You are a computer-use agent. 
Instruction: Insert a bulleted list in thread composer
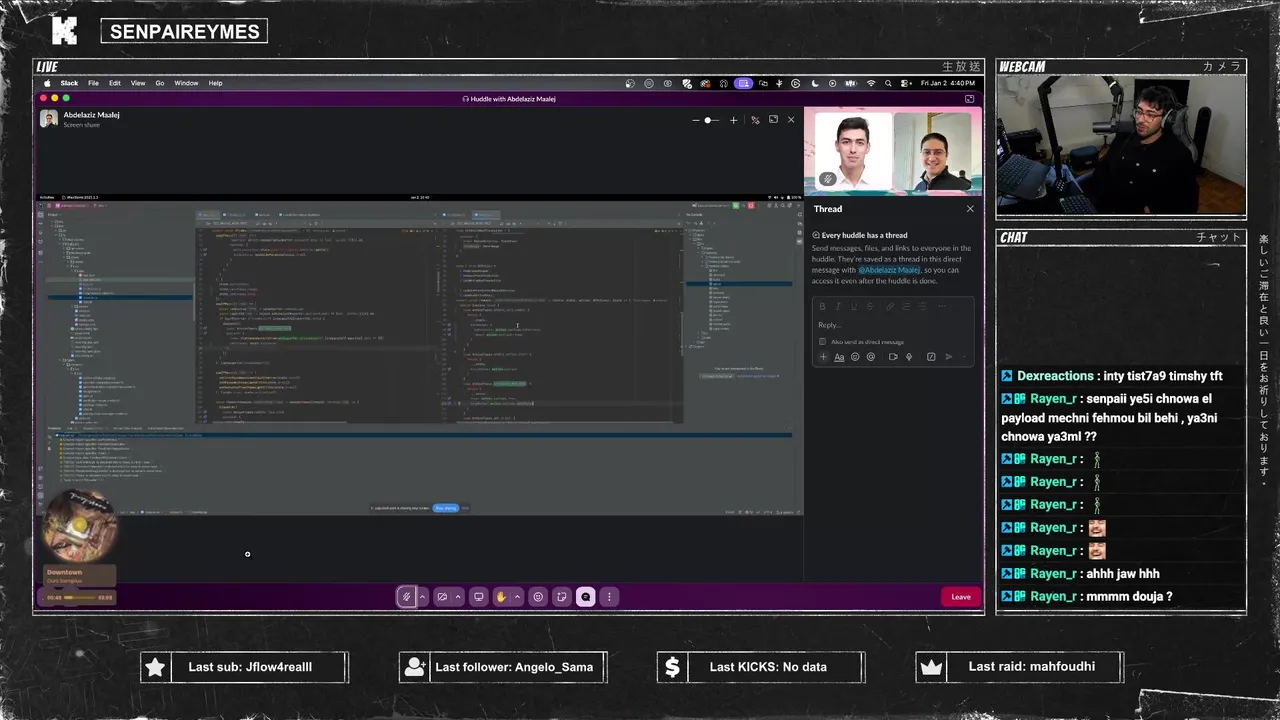923,306
